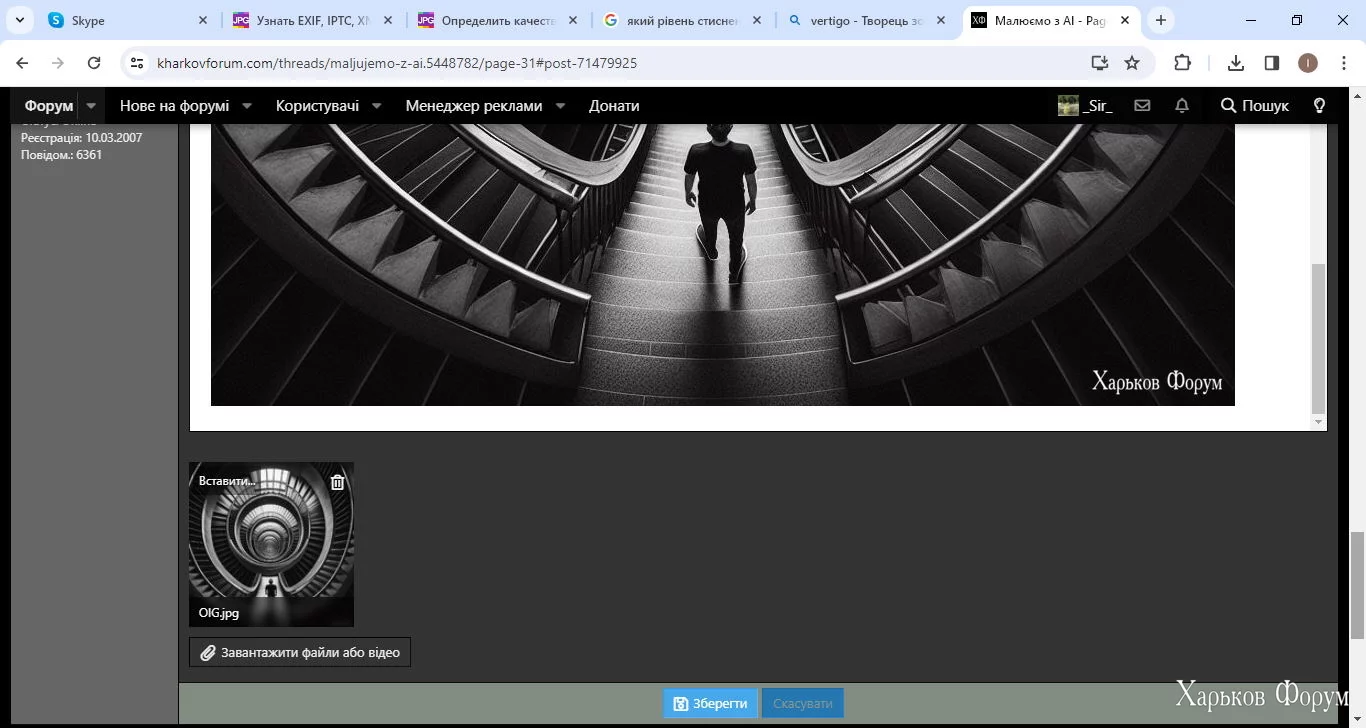Click the page scrollbar up arrow
1366x728 pixels.
[1357, 93]
